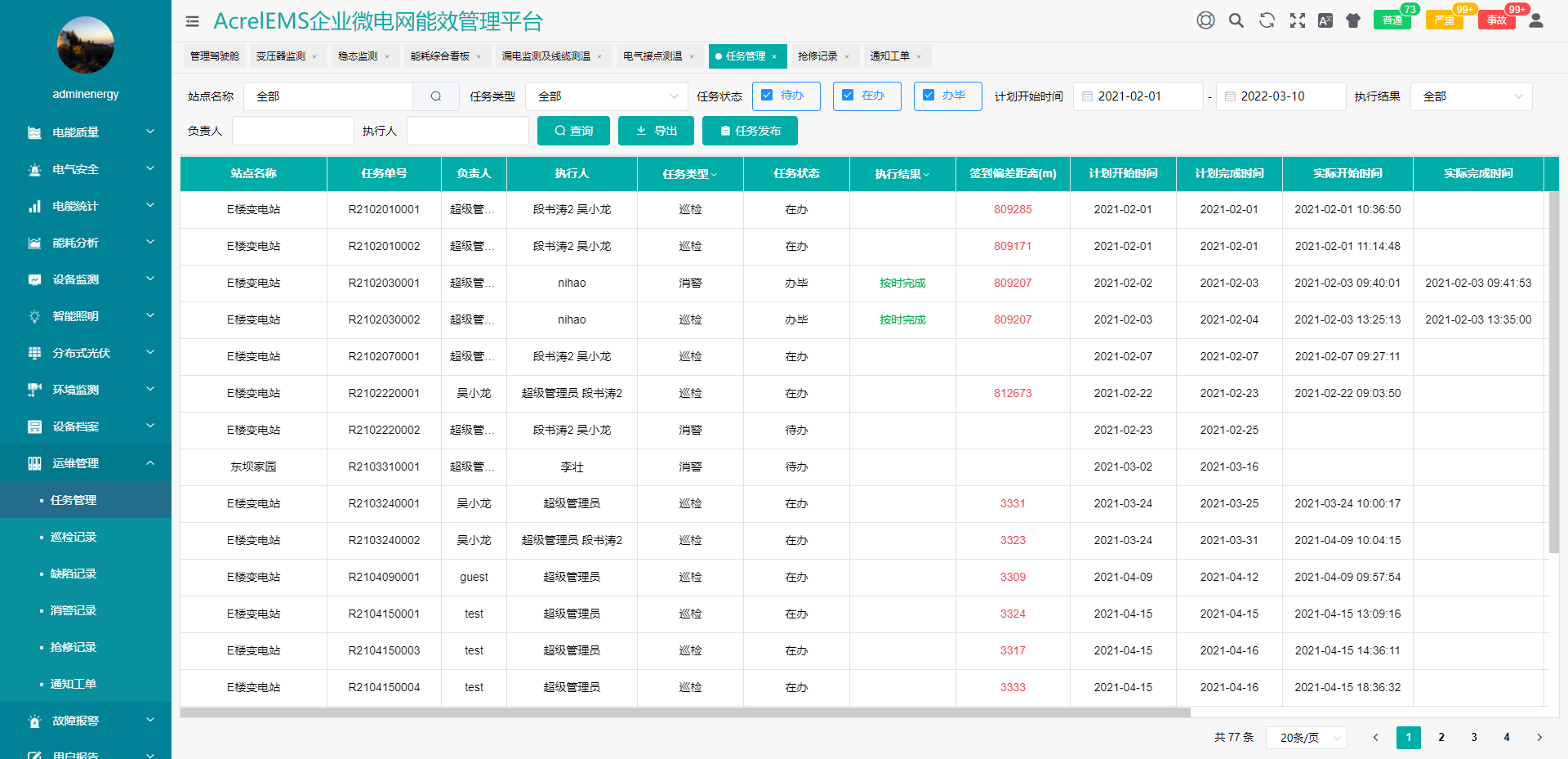The width and height of the screenshot is (1568, 759).
Task: Click the 普通 alarm badge button
Action: pyautogui.click(x=1393, y=20)
